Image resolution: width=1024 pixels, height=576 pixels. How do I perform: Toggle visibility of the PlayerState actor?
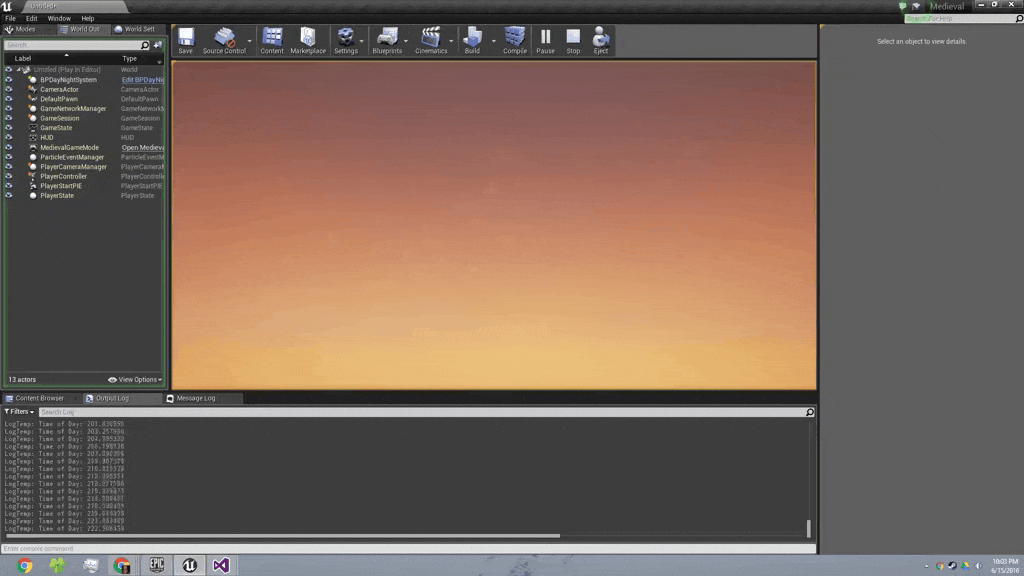click(9, 196)
